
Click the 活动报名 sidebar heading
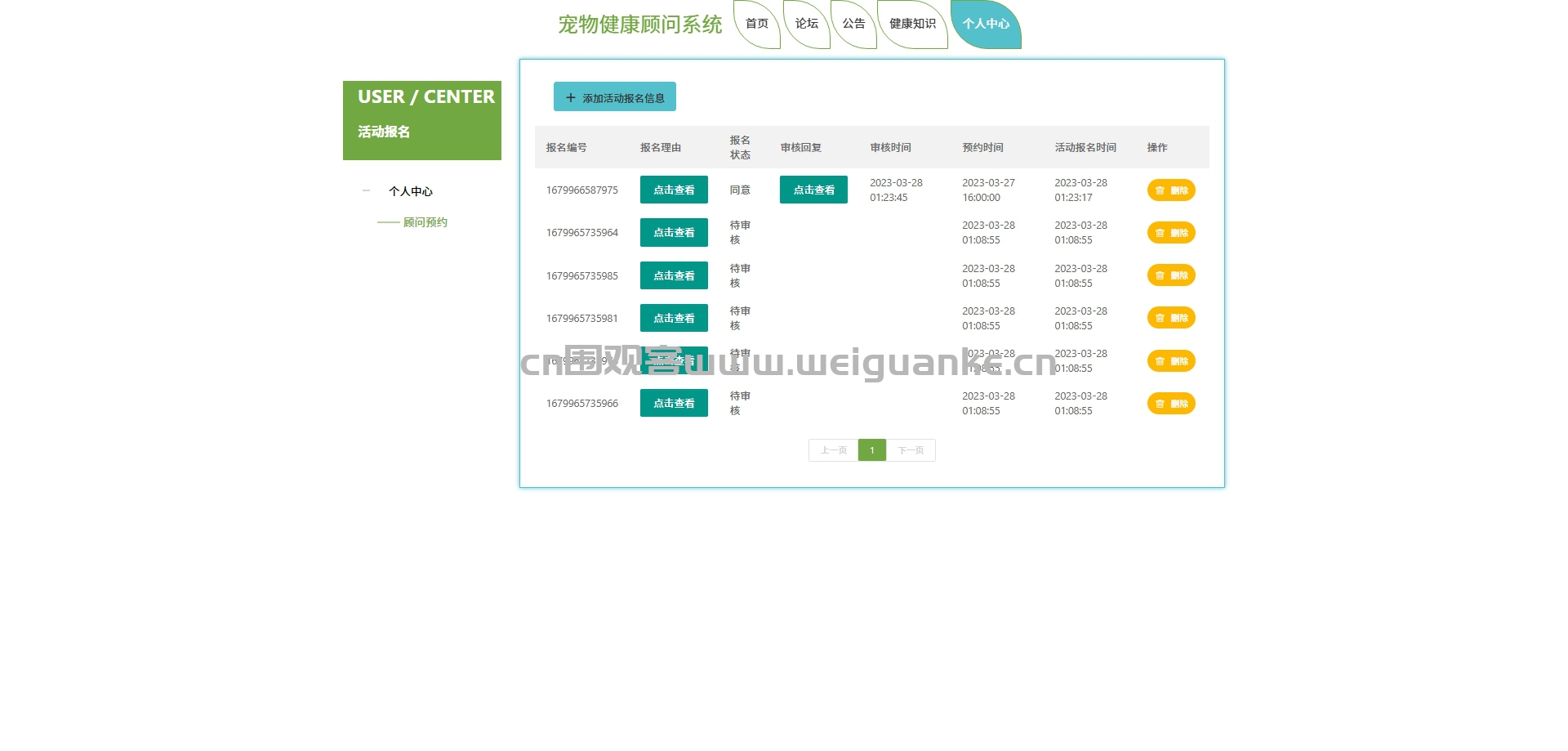click(384, 132)
